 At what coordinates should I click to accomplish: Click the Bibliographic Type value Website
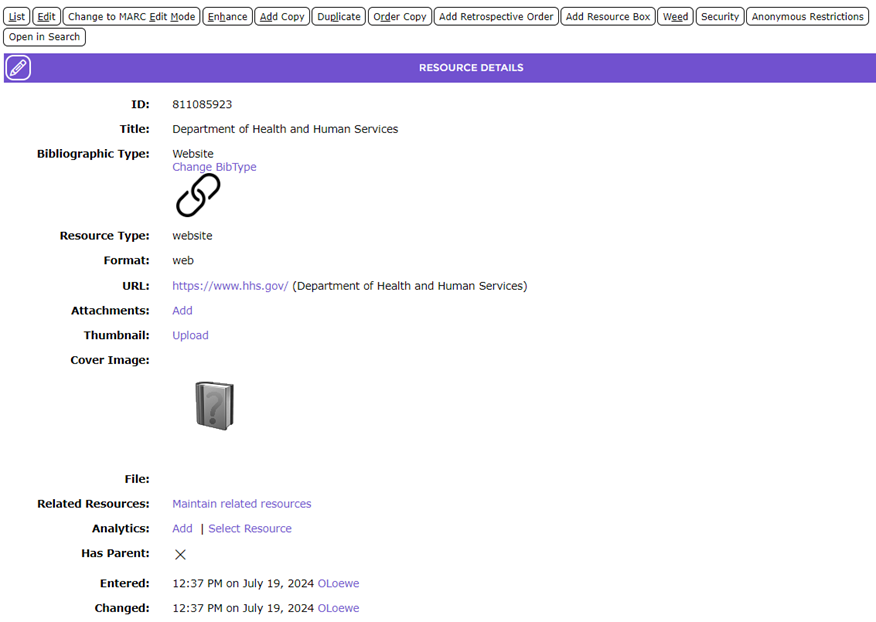[193, 154]
